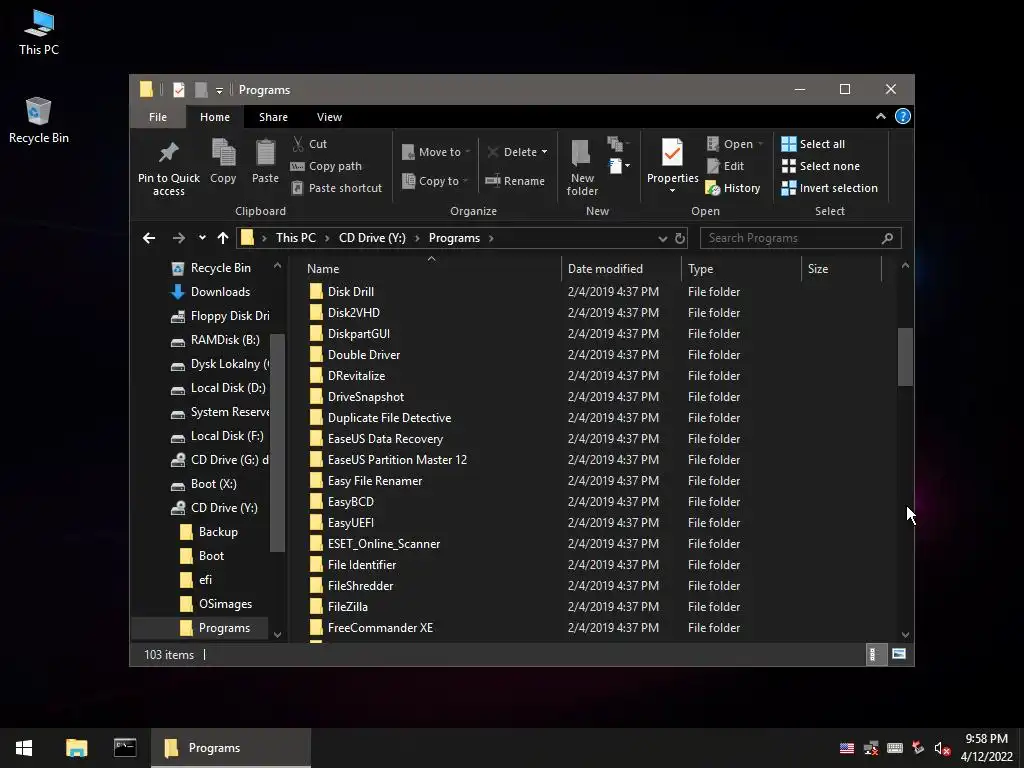Expand Move to dropdown
The width and height of the screenshot is (1024, 768).
point(468,152)
